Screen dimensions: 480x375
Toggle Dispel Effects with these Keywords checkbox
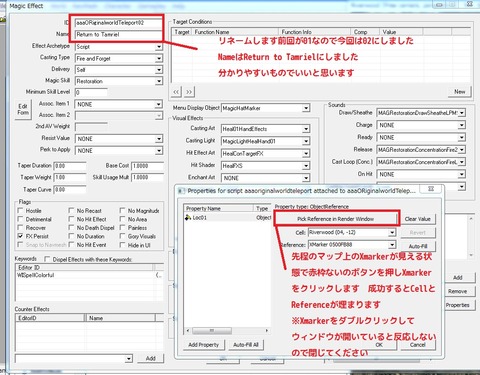(47, 259)
